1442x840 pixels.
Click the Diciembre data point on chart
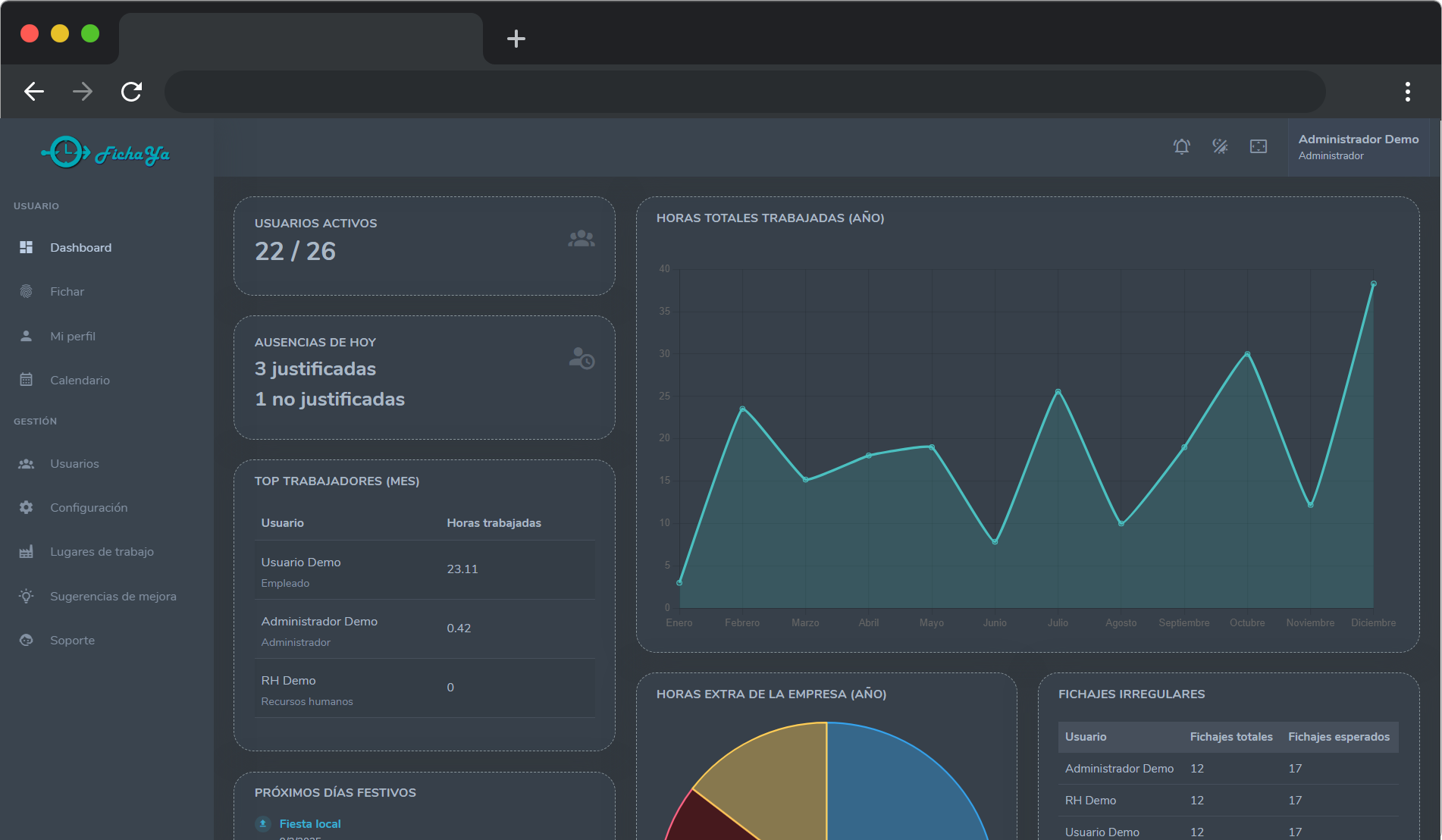1373,284
